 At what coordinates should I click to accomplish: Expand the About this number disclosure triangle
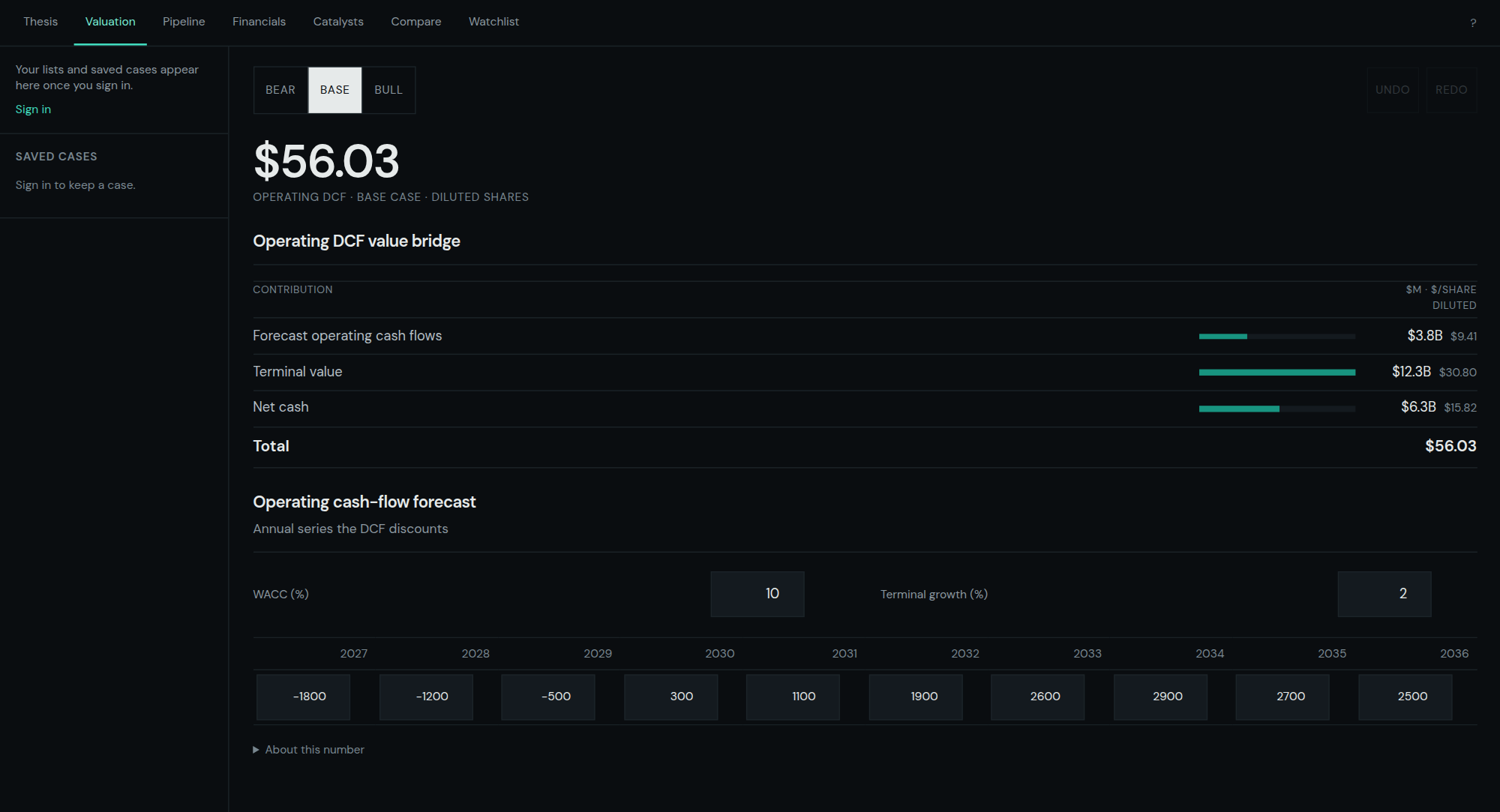[x=256, y=750]
